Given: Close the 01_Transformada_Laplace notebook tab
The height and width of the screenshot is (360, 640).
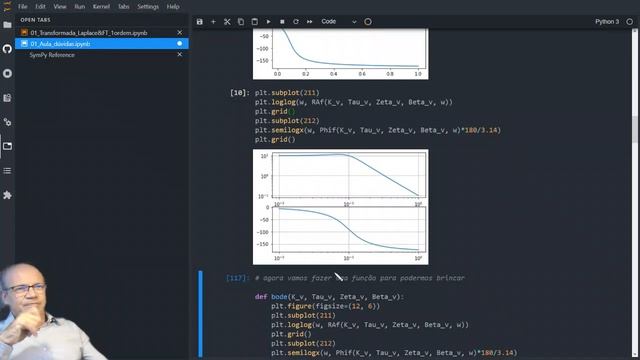Looking at the screenshot, I should point(180,32).
